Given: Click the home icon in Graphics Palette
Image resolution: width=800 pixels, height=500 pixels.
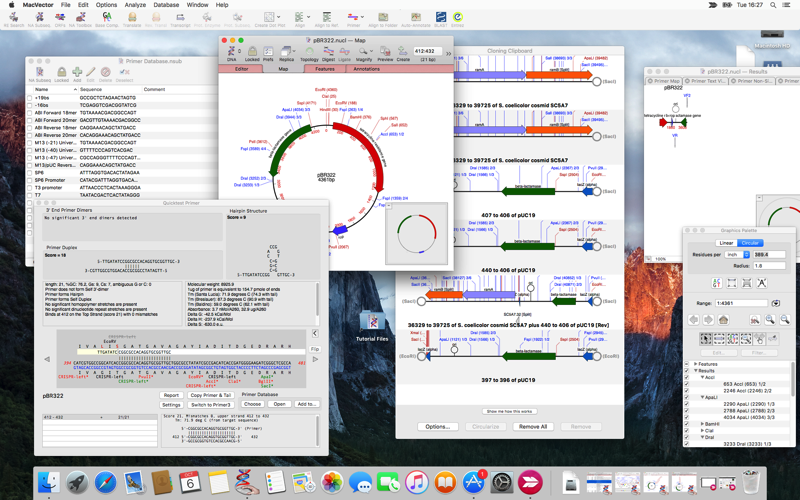Looking at the screenshot, I should (723, 320).
